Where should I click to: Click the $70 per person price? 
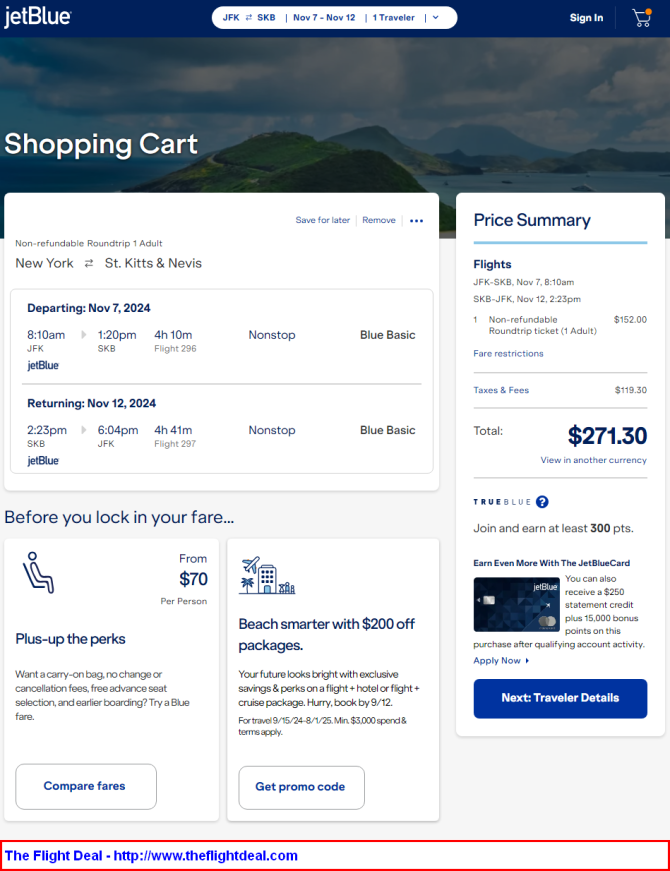(193, 579)
